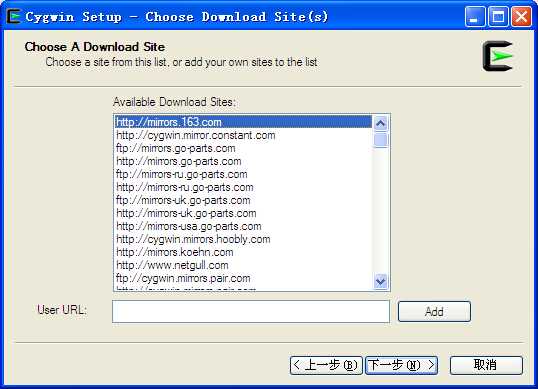Screen dimensions: 538x389
Task: Close the Cygwin Setup window
Action: [522, 16]
